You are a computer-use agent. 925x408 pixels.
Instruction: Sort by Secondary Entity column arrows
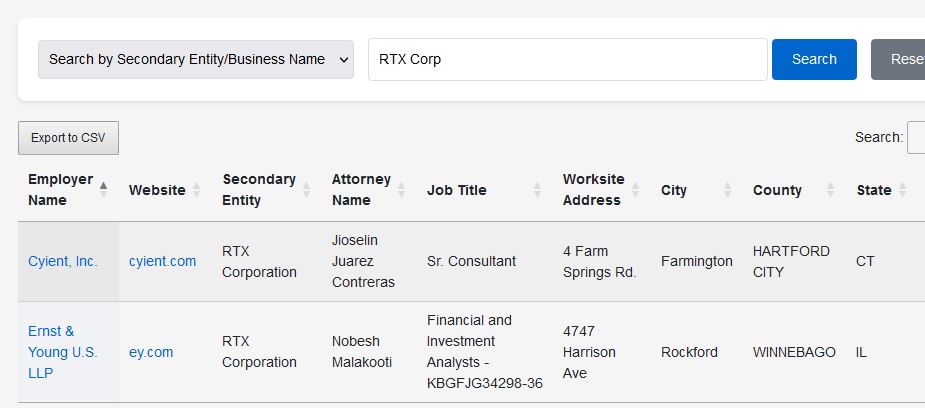(x=307, y=190)
